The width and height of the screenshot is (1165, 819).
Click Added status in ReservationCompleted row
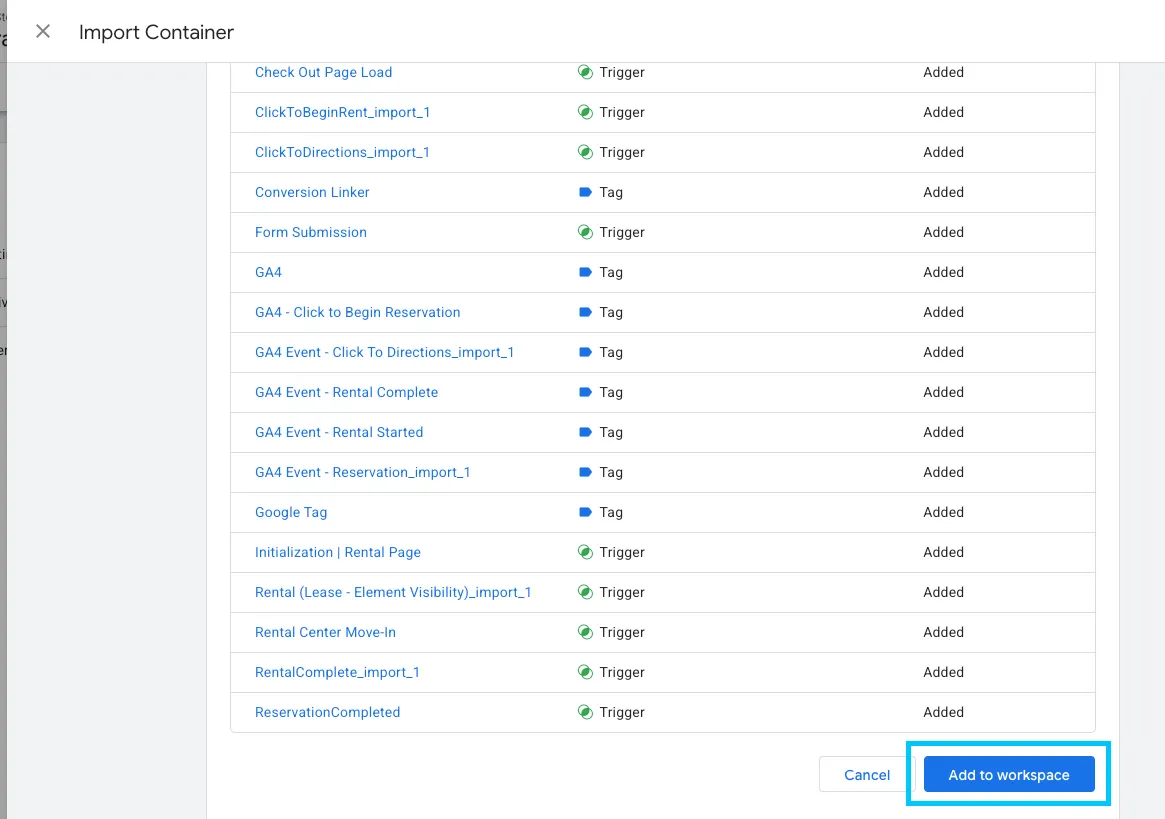click(944, 713)
